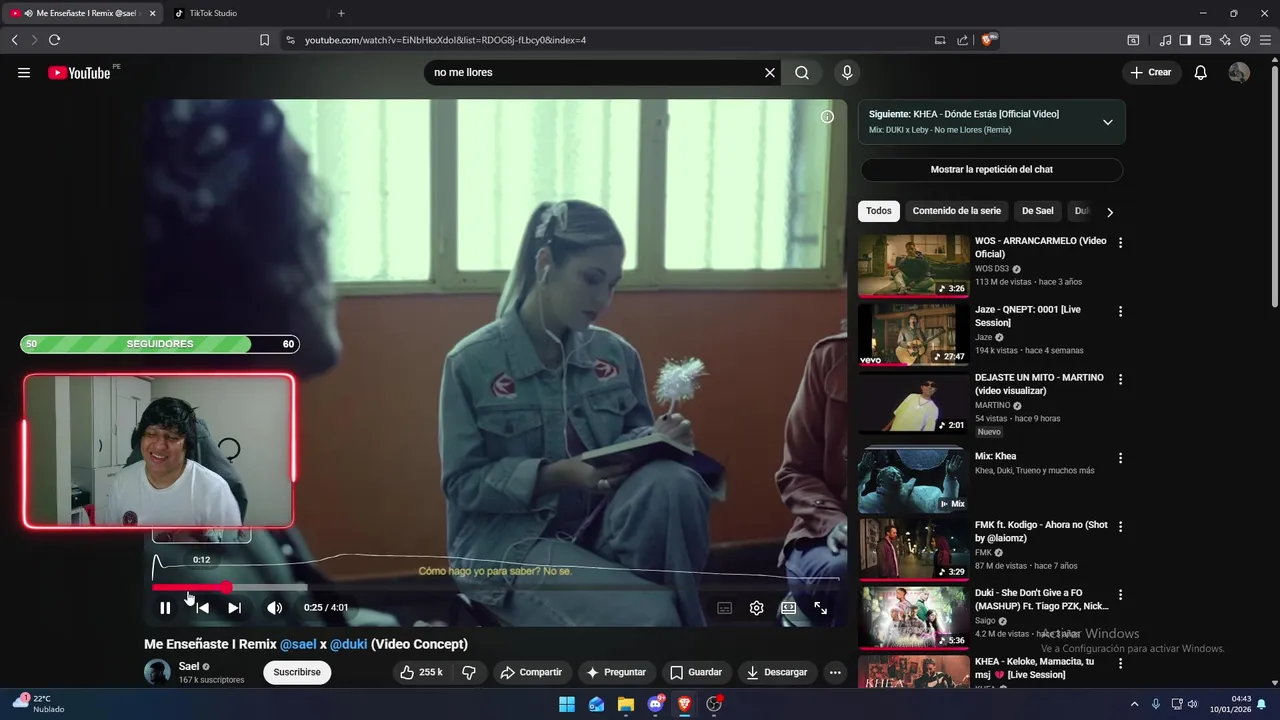Open the WOS - ARRANCARMELO video thumbnail
1280x720 pixels.
(914, 266)
